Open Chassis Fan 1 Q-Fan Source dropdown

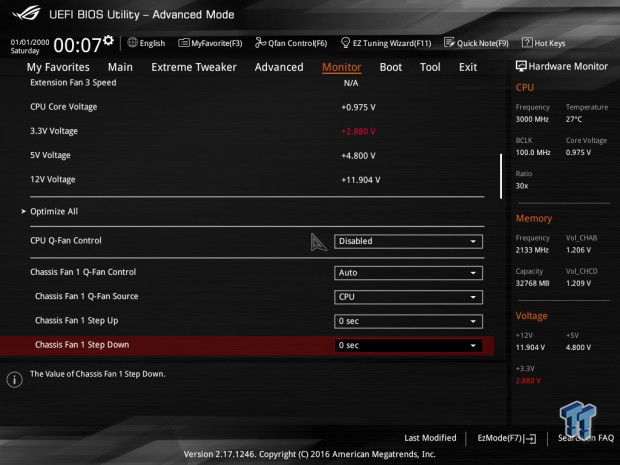pyautogui.click(x=408, y=297)
